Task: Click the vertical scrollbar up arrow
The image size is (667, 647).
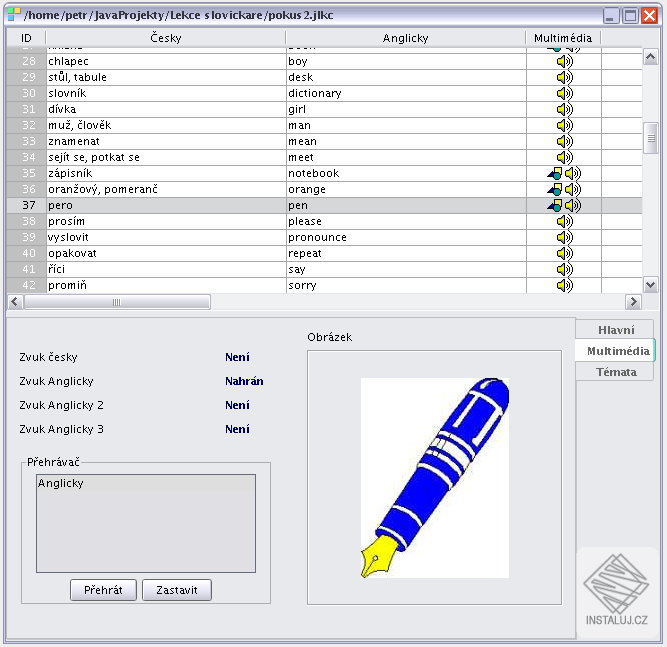Action: tap(650, 57)
